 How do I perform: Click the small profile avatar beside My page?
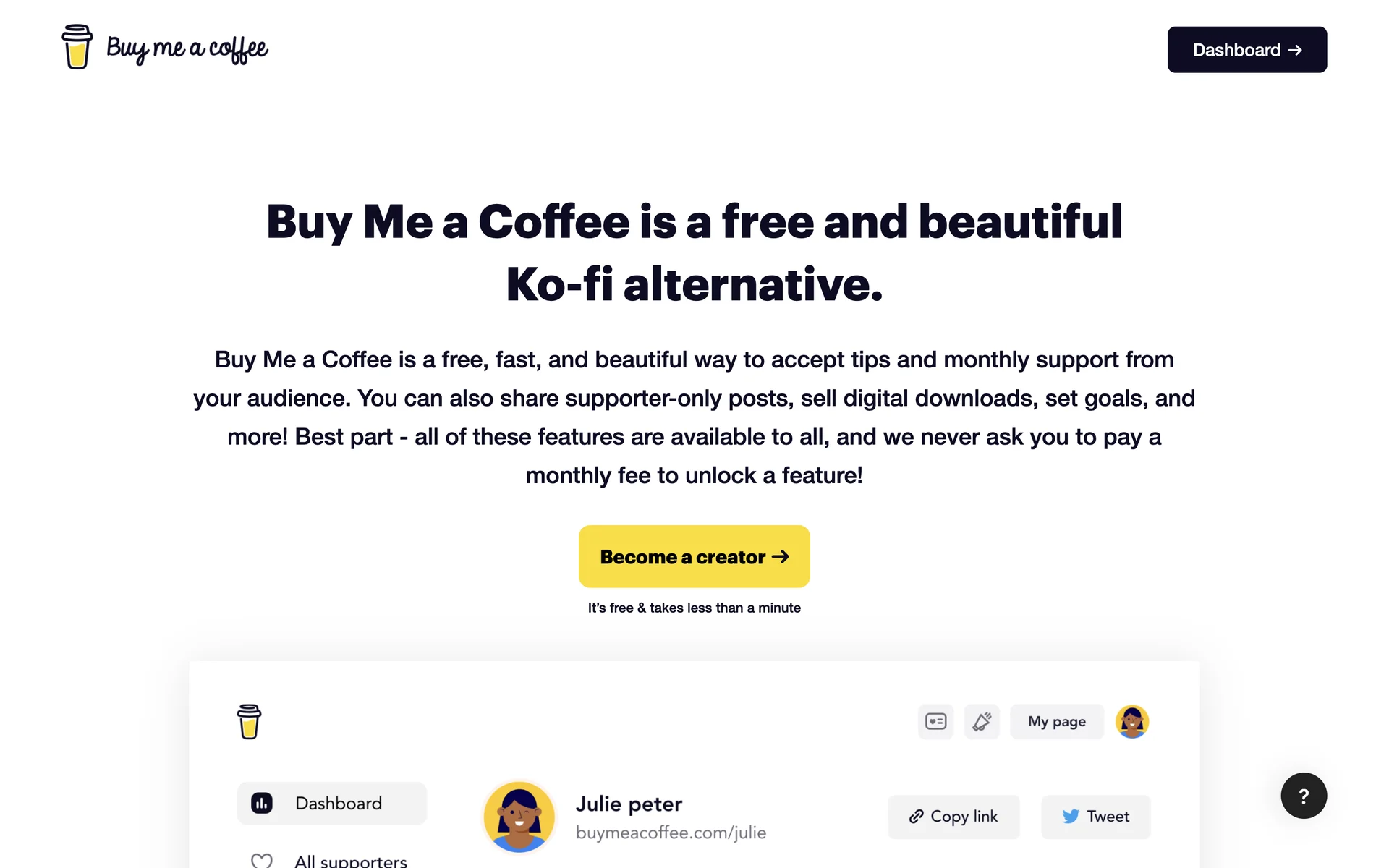[1131, 721]
